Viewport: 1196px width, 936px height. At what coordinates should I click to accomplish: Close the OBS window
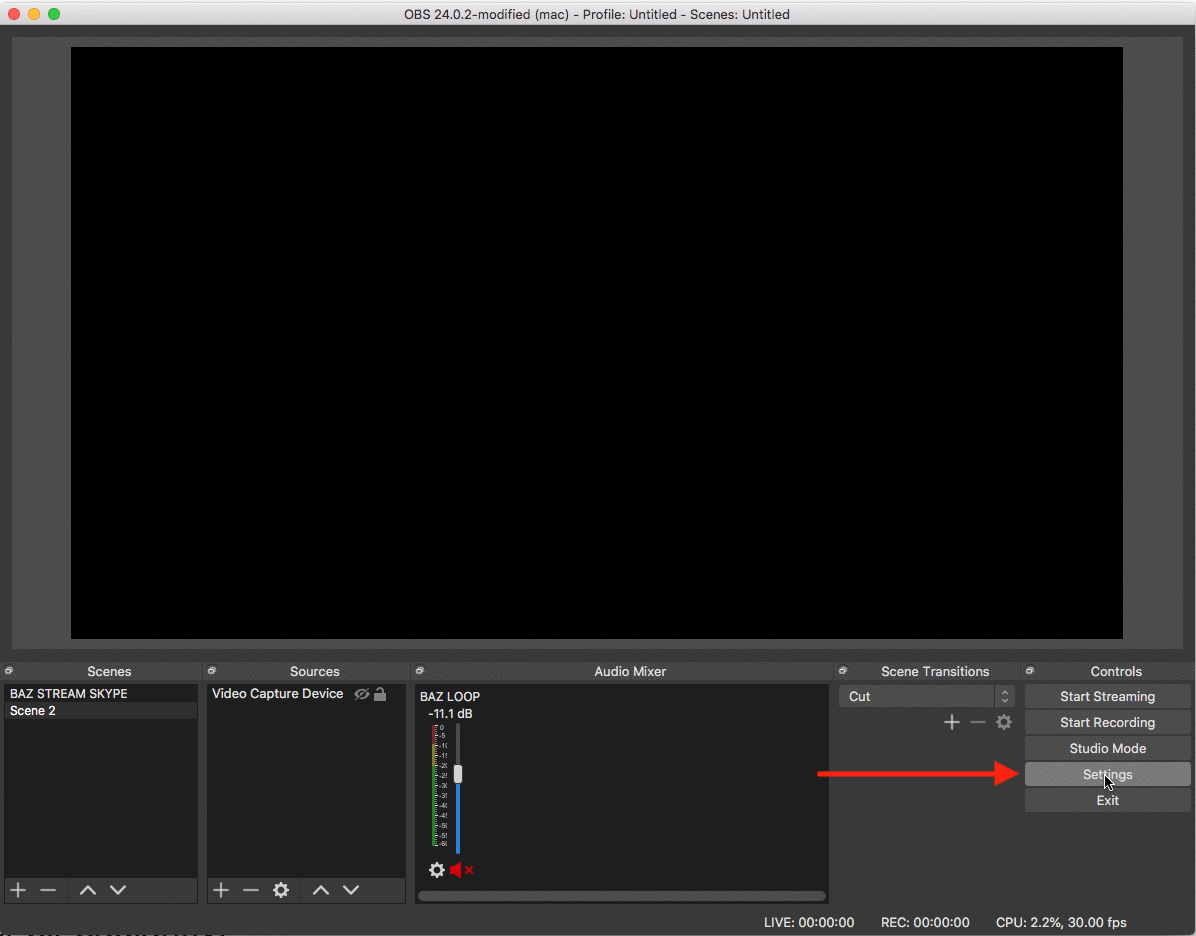click(14, 14)
